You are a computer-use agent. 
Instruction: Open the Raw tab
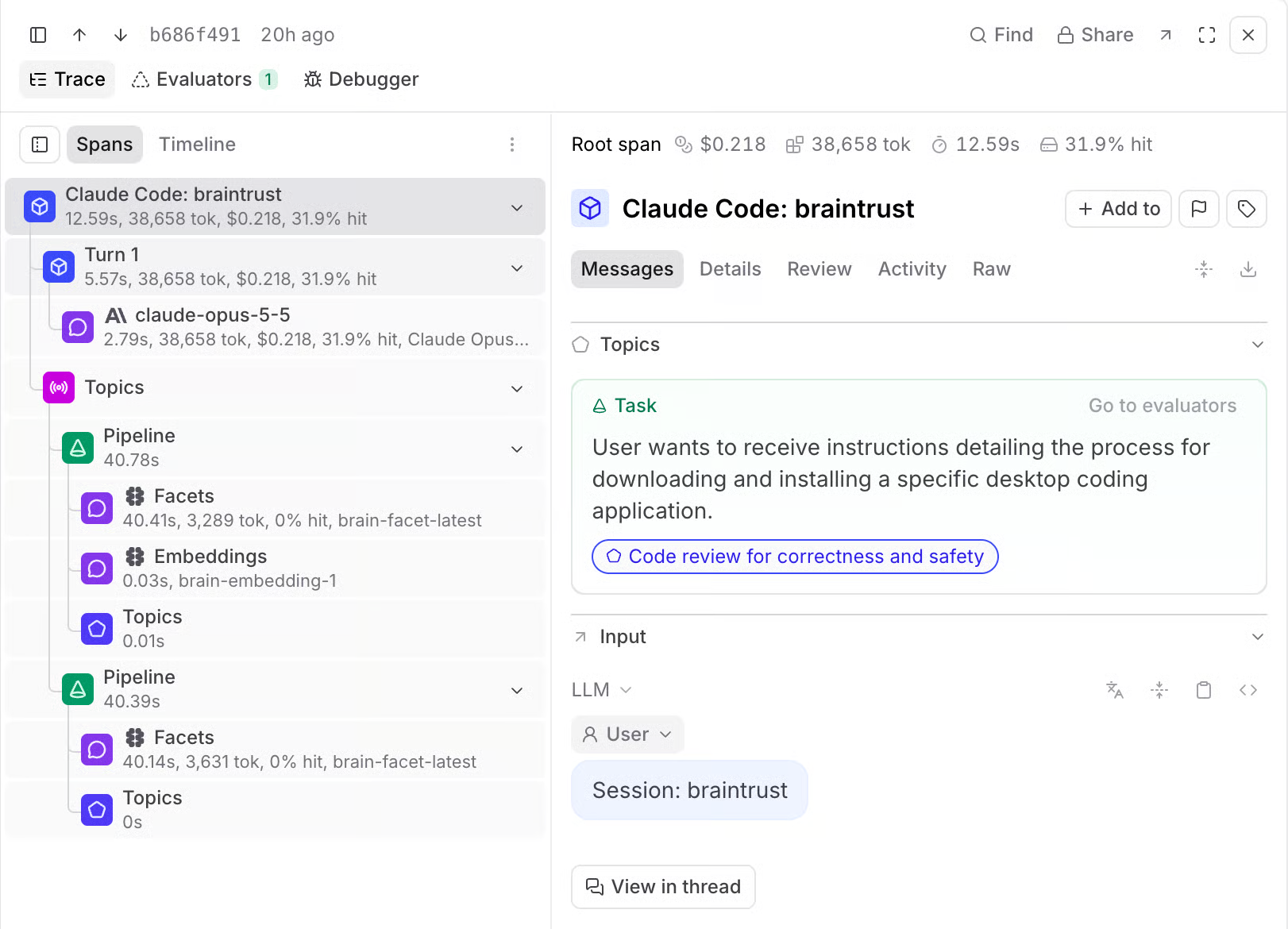pyautogui.click(x=991, y=269)
